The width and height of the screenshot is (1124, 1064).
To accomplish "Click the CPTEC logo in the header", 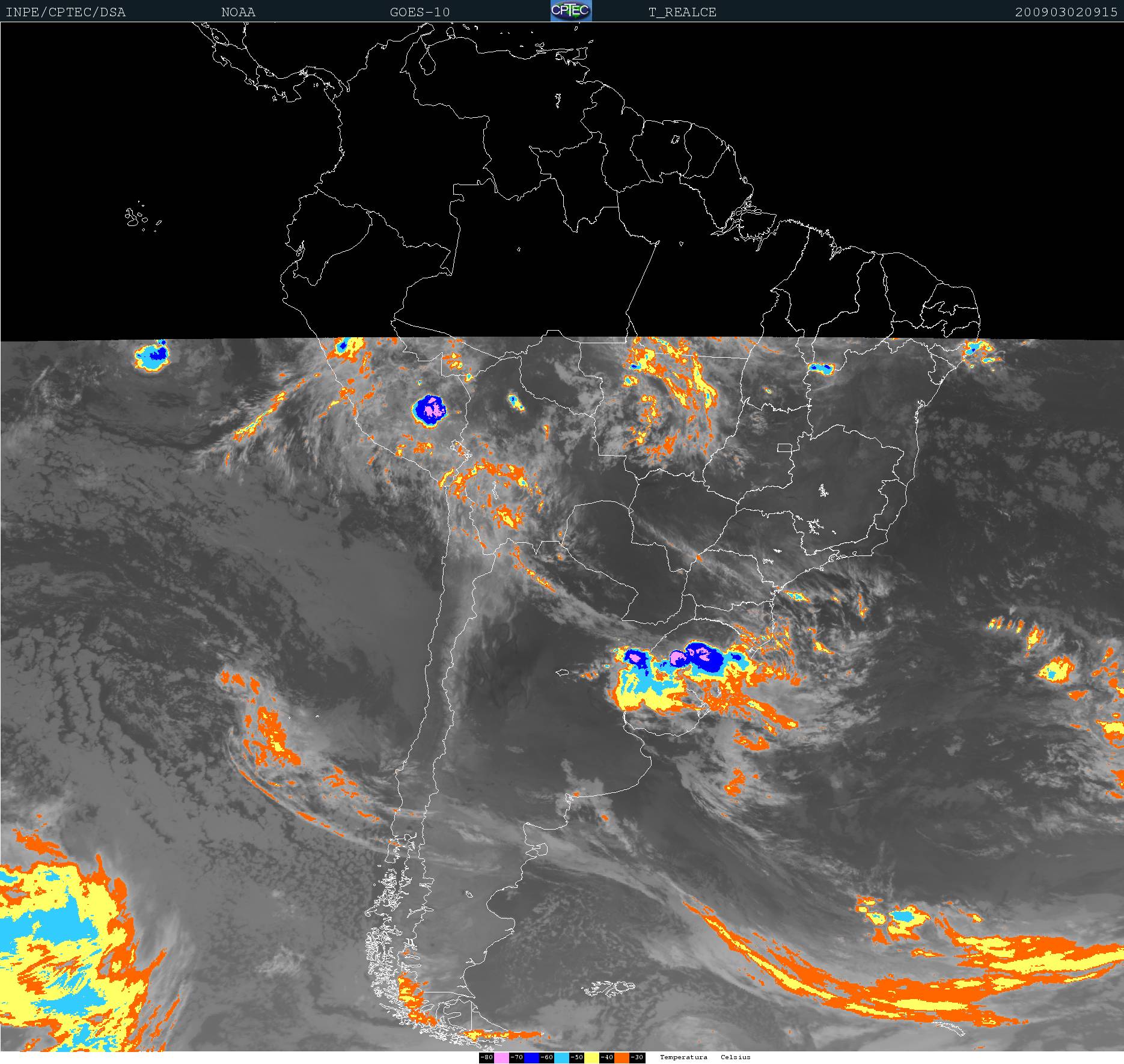I will (x=571, y=11).
